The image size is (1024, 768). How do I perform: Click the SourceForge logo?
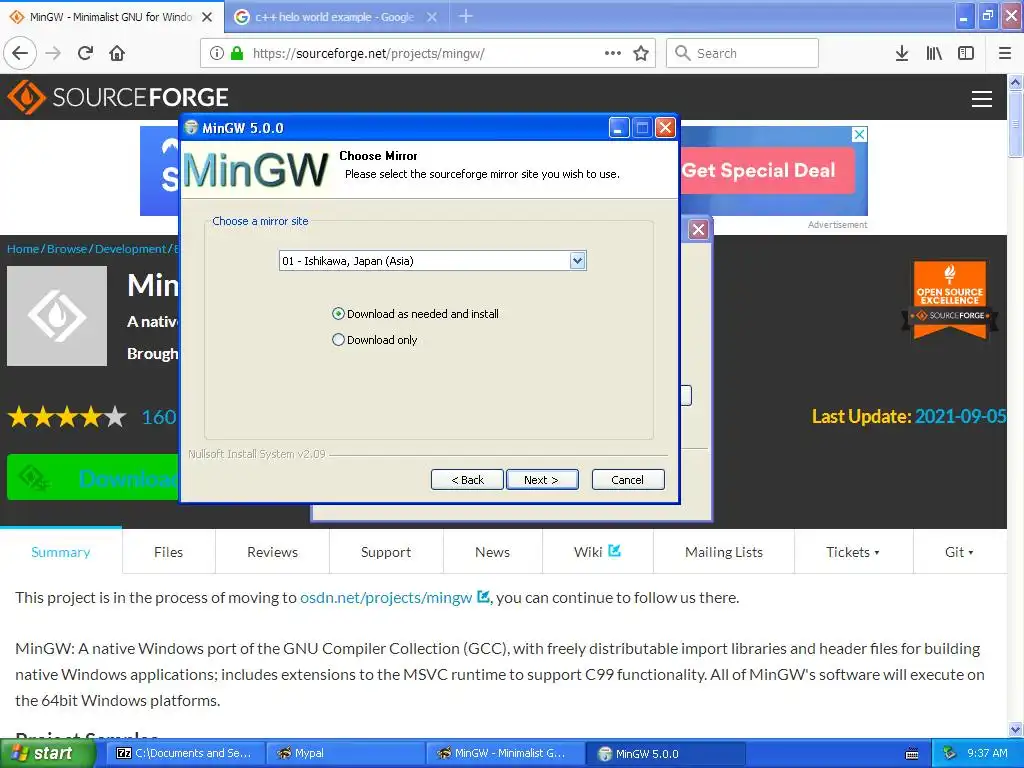[118, 97]
